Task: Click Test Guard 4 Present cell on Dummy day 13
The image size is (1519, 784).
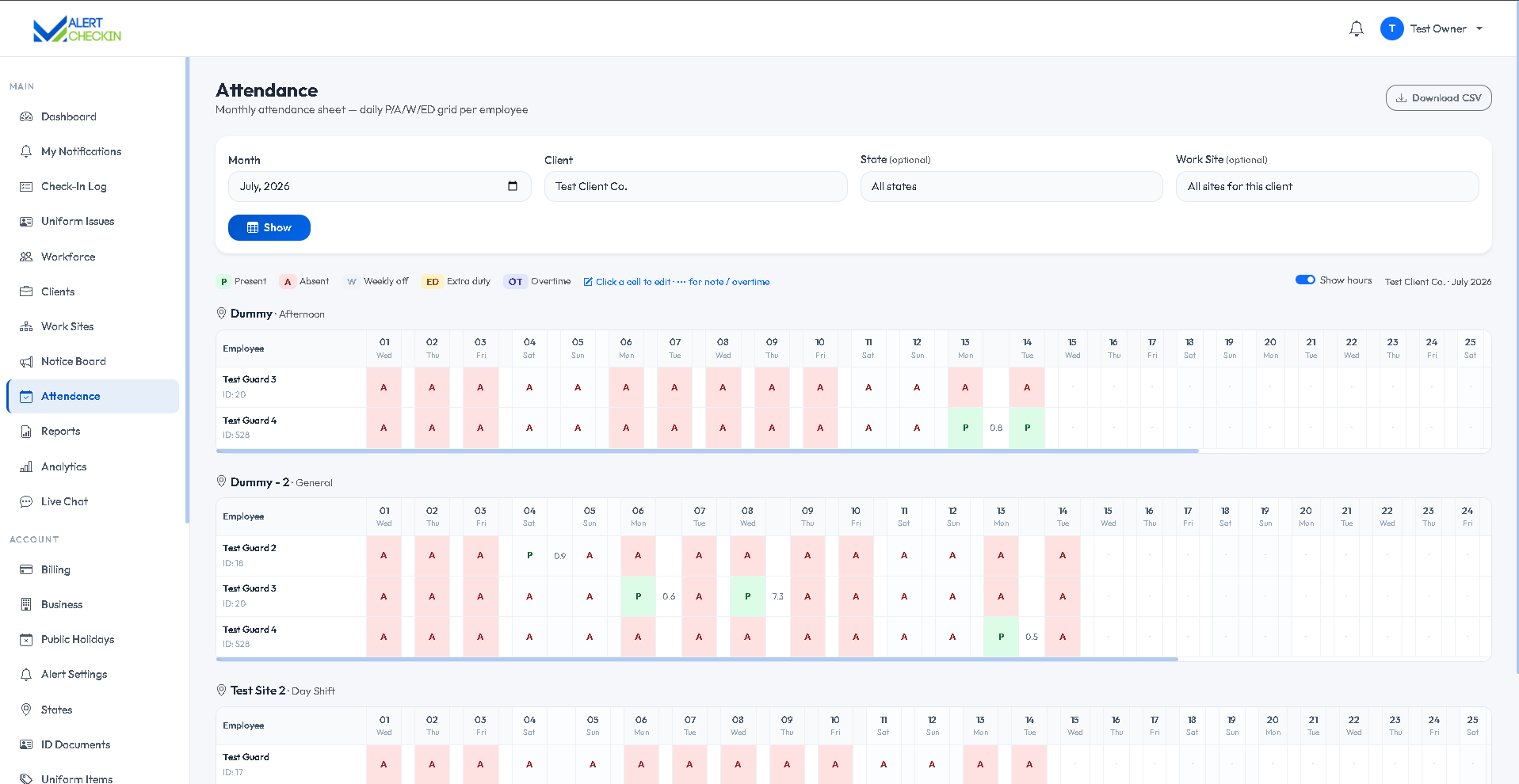Action: pos(965,428)
